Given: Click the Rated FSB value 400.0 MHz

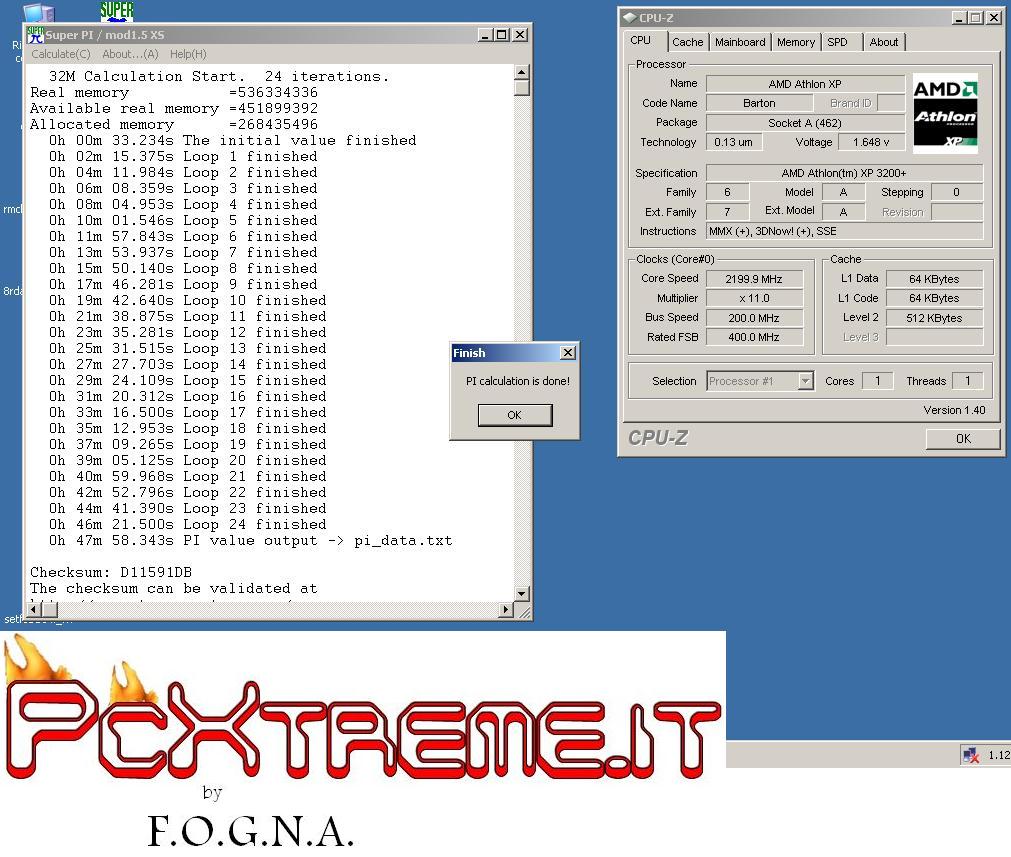Looking at the screenshot, I should coord(754,337).
